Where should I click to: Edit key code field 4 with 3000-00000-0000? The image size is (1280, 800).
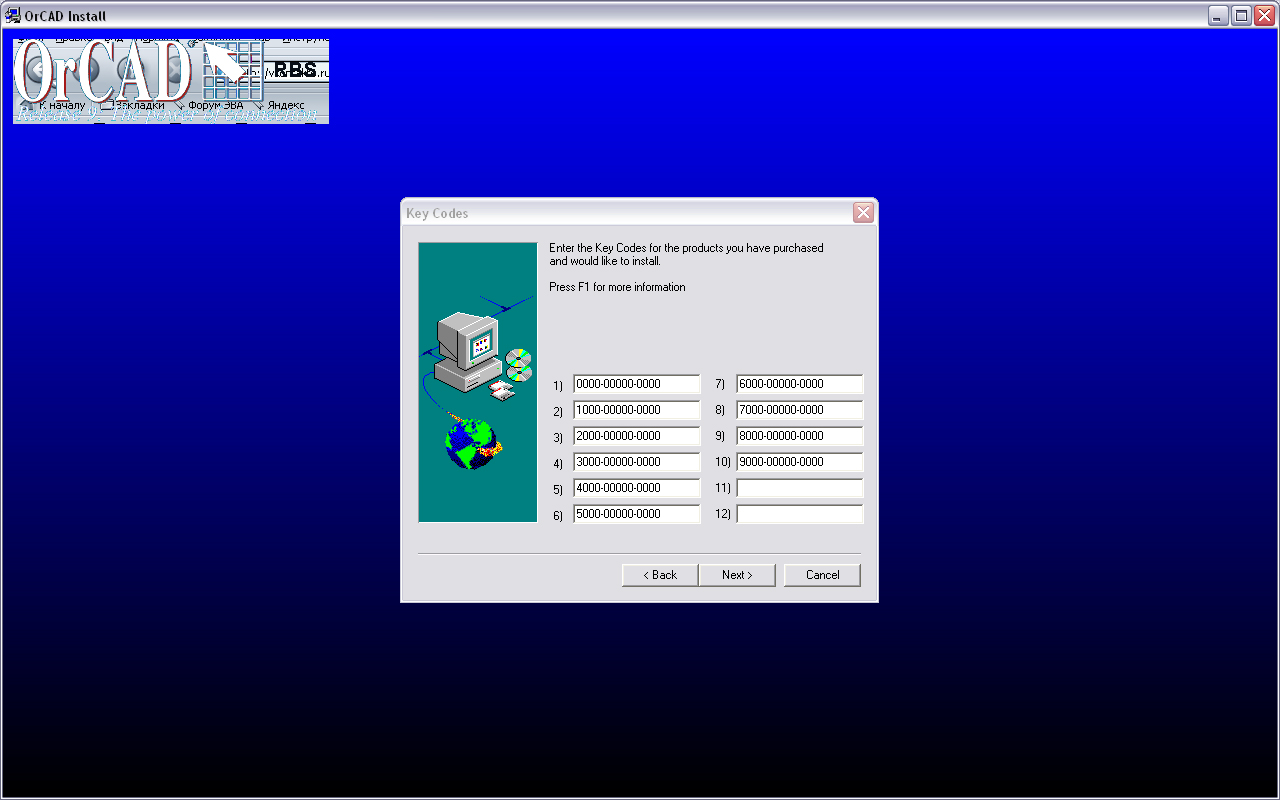click(637, 462)
